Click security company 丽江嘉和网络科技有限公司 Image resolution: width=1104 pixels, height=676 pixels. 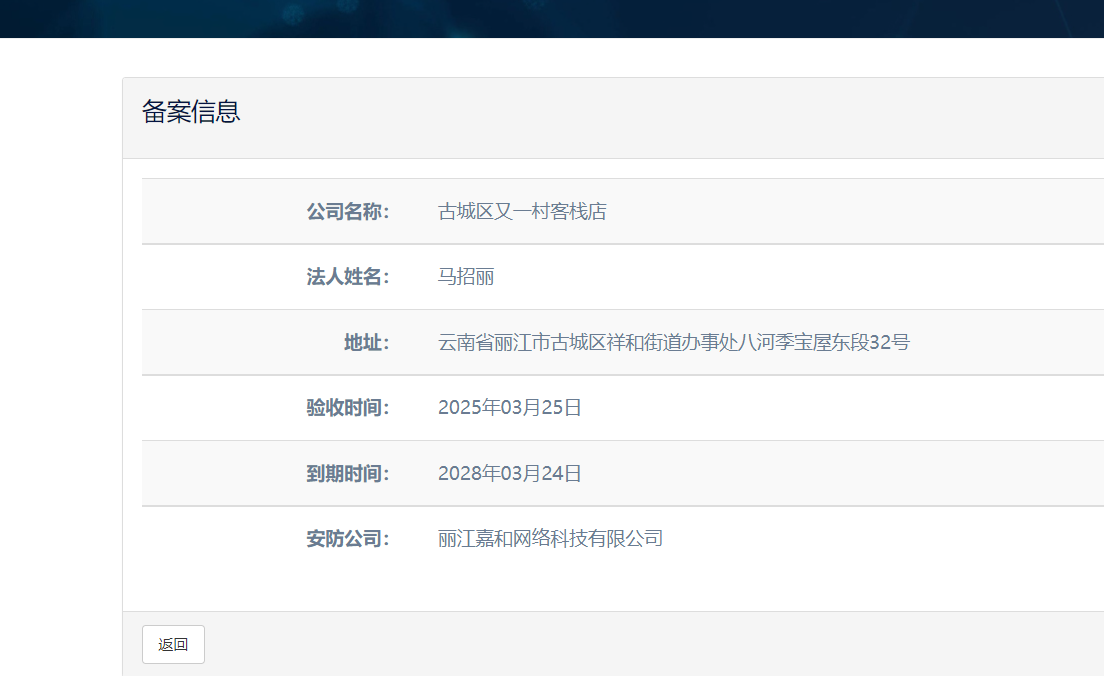550,539
